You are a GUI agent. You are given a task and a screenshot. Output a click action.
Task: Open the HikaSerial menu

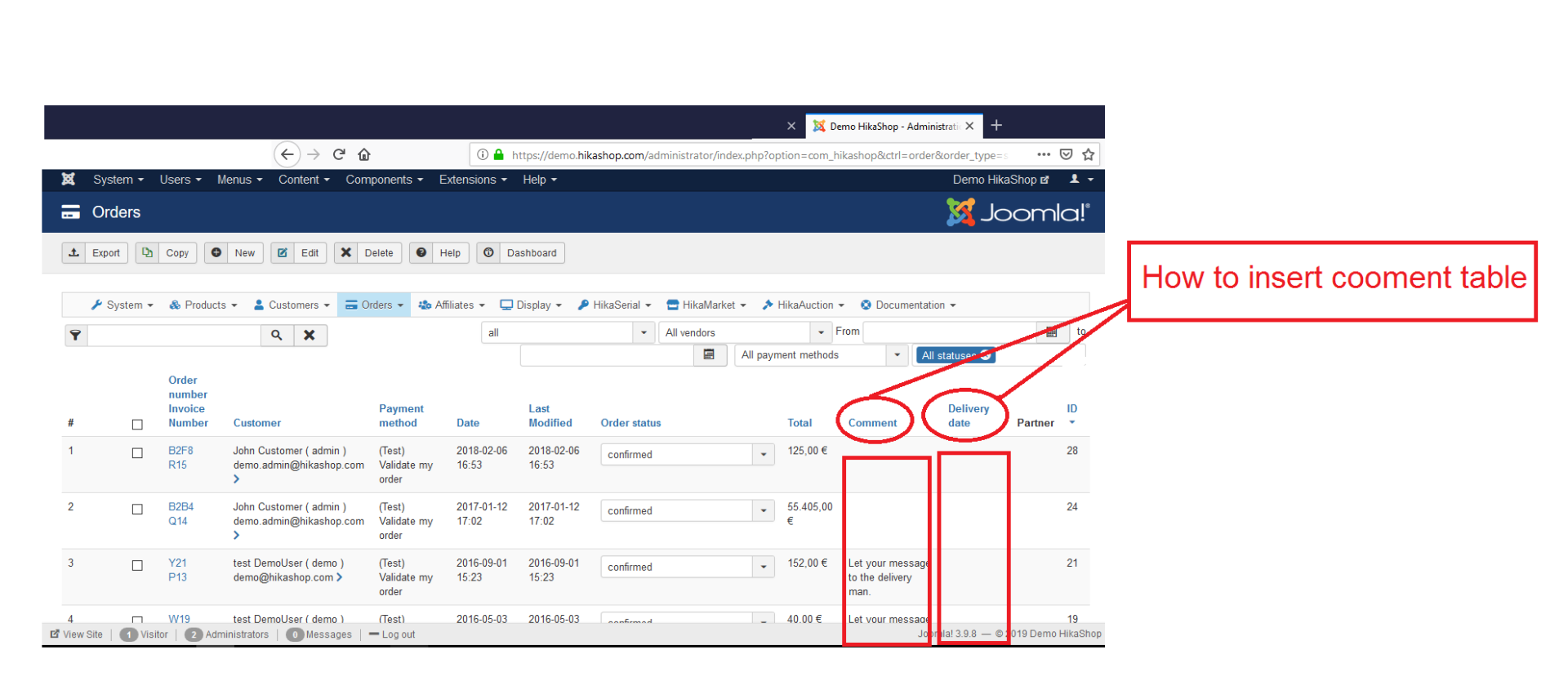click(614, 305)
